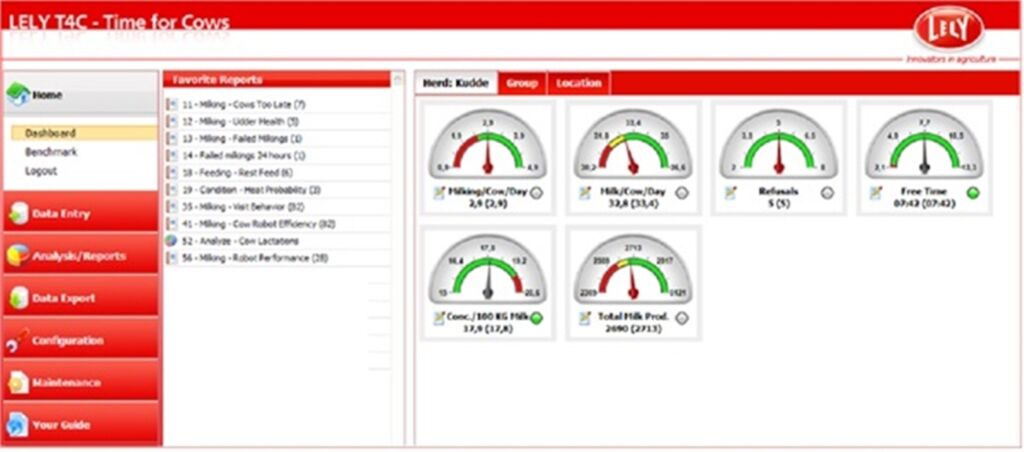Open the Benchmark link under Home
The width and height of the screenshot is (1024, 452).
pyautogui.click(x=51, y=152)
